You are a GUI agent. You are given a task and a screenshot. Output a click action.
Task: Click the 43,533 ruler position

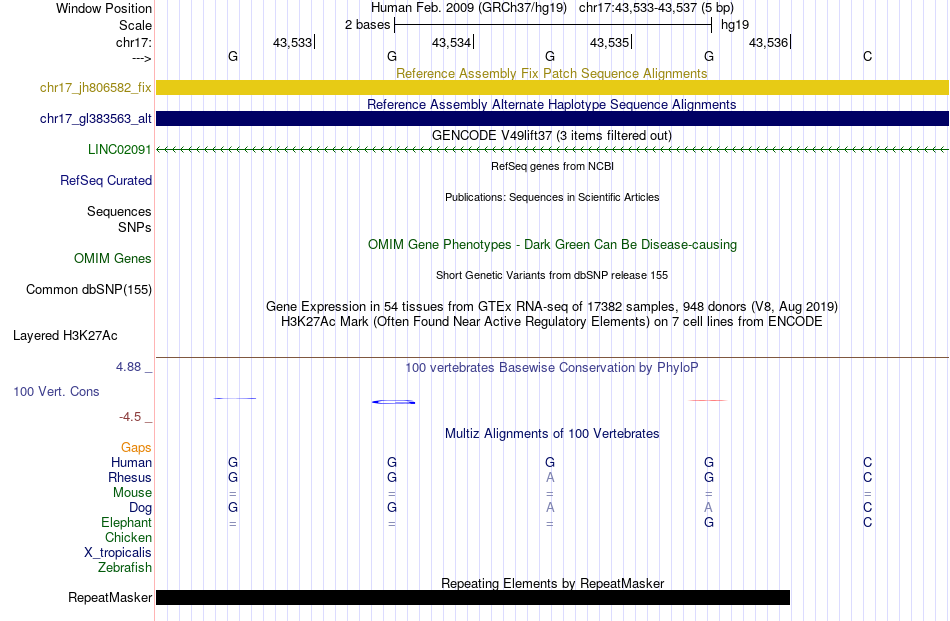pos(292,42)
